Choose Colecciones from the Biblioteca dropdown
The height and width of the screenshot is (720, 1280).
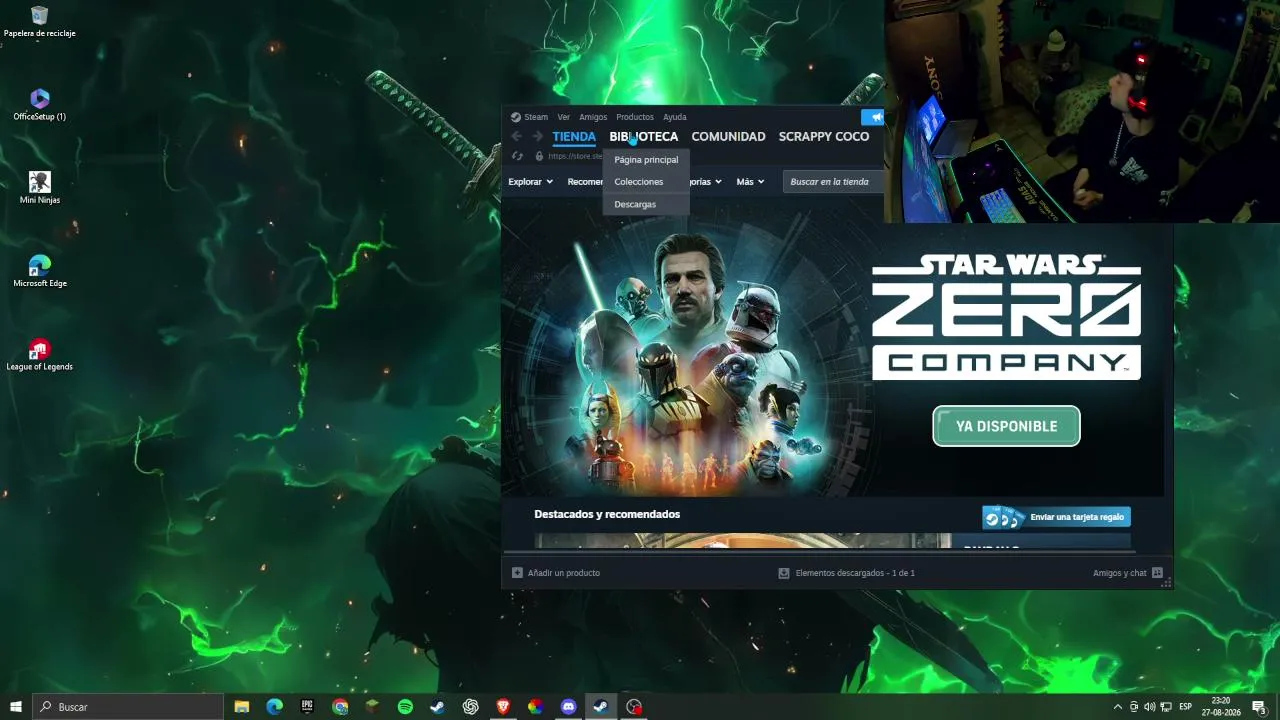[646, 182]
